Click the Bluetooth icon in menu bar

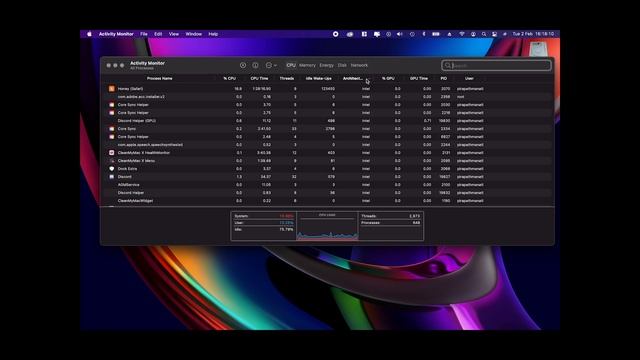(x=424, y=34)
